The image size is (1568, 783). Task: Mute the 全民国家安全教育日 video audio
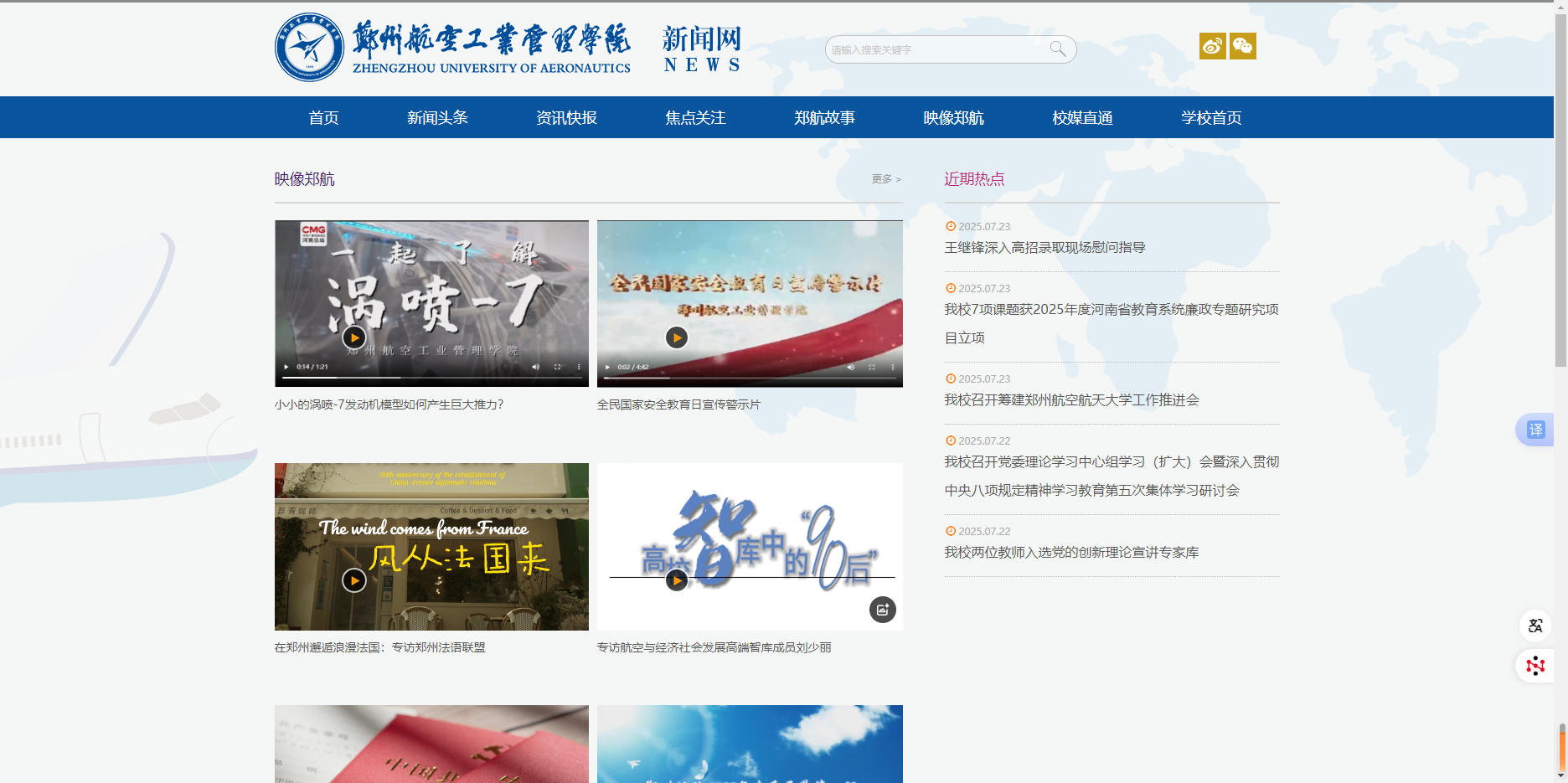[x=851, y=367]
